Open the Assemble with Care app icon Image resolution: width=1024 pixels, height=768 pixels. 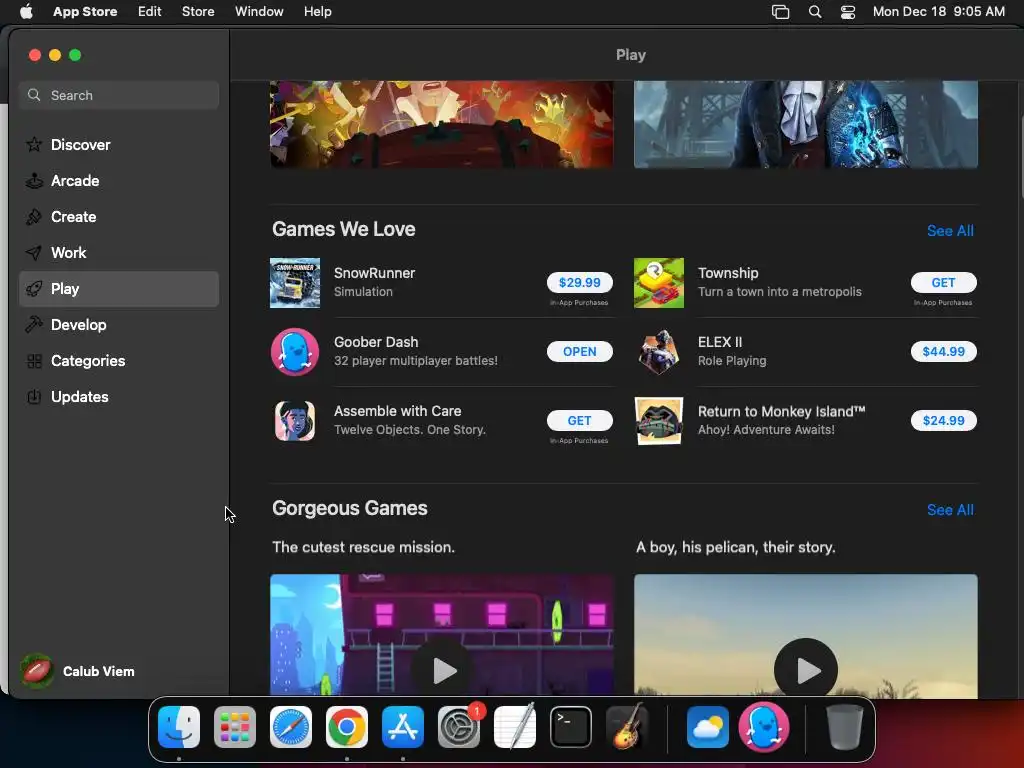coord(295,421)
